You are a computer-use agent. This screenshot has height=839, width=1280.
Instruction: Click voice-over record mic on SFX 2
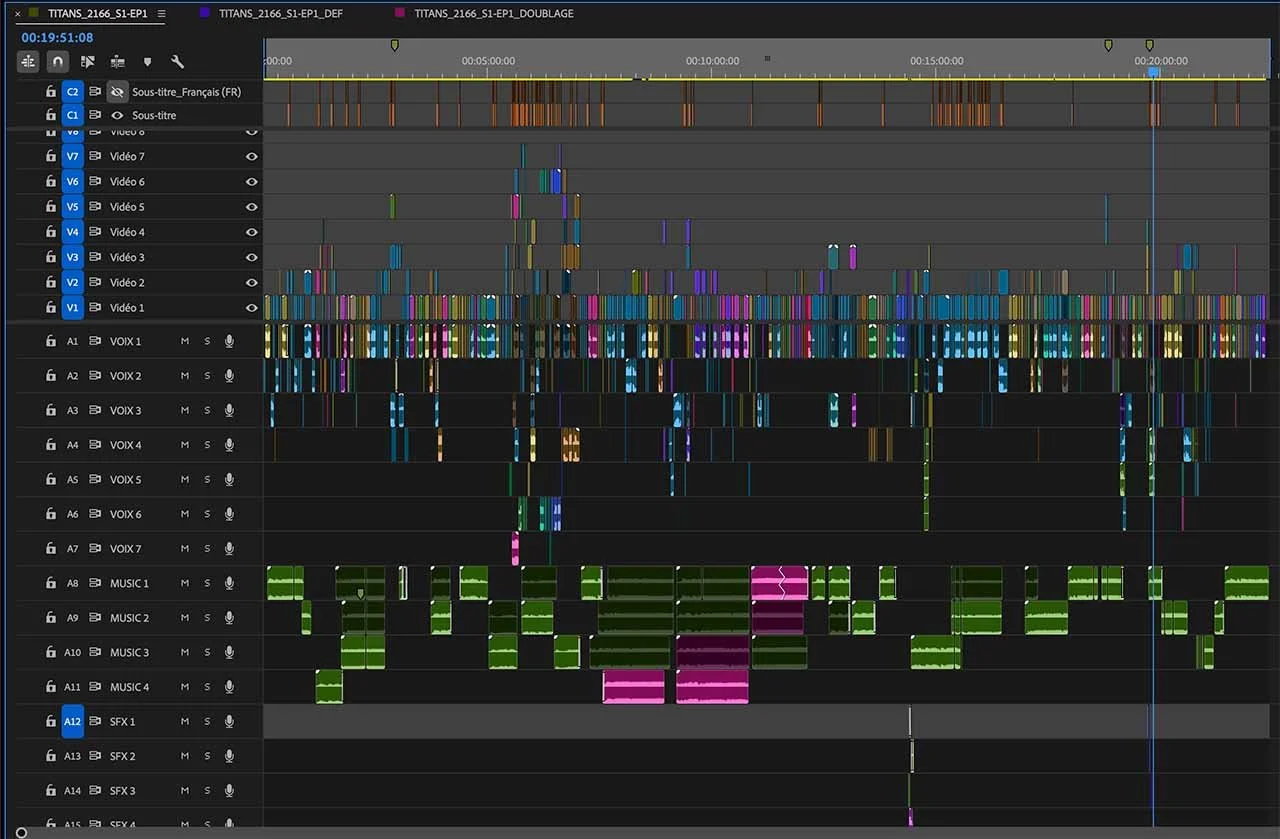(229, 756)
